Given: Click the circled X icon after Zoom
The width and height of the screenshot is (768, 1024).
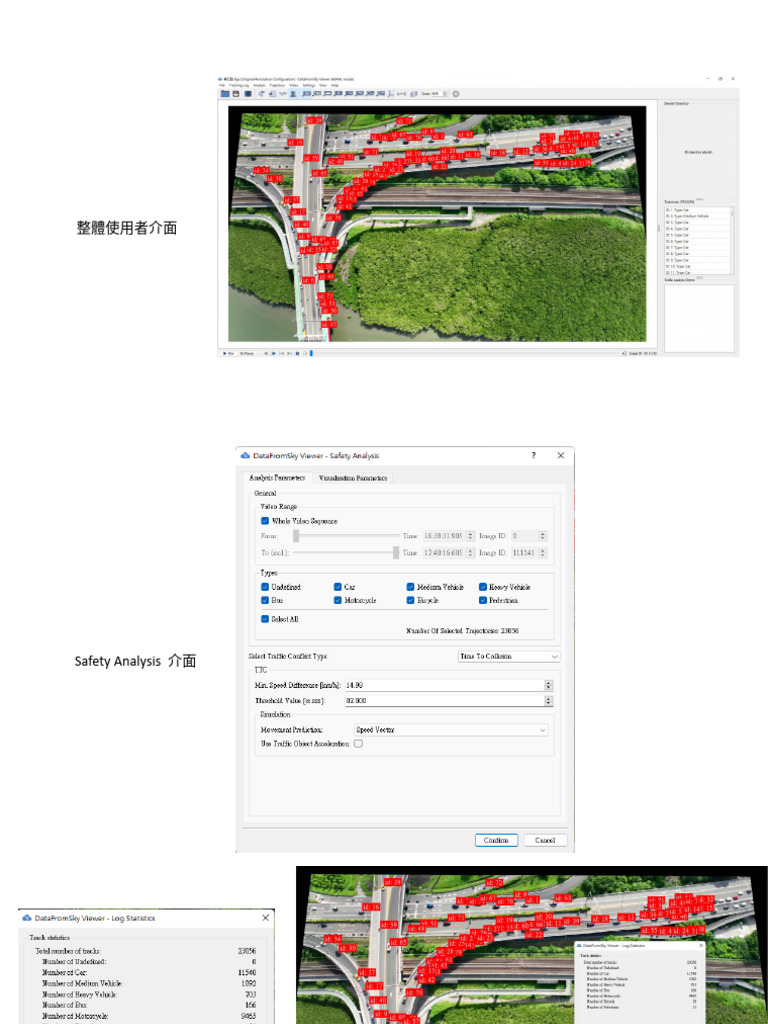Looking at the screenshot, I should tap(456, 94).
